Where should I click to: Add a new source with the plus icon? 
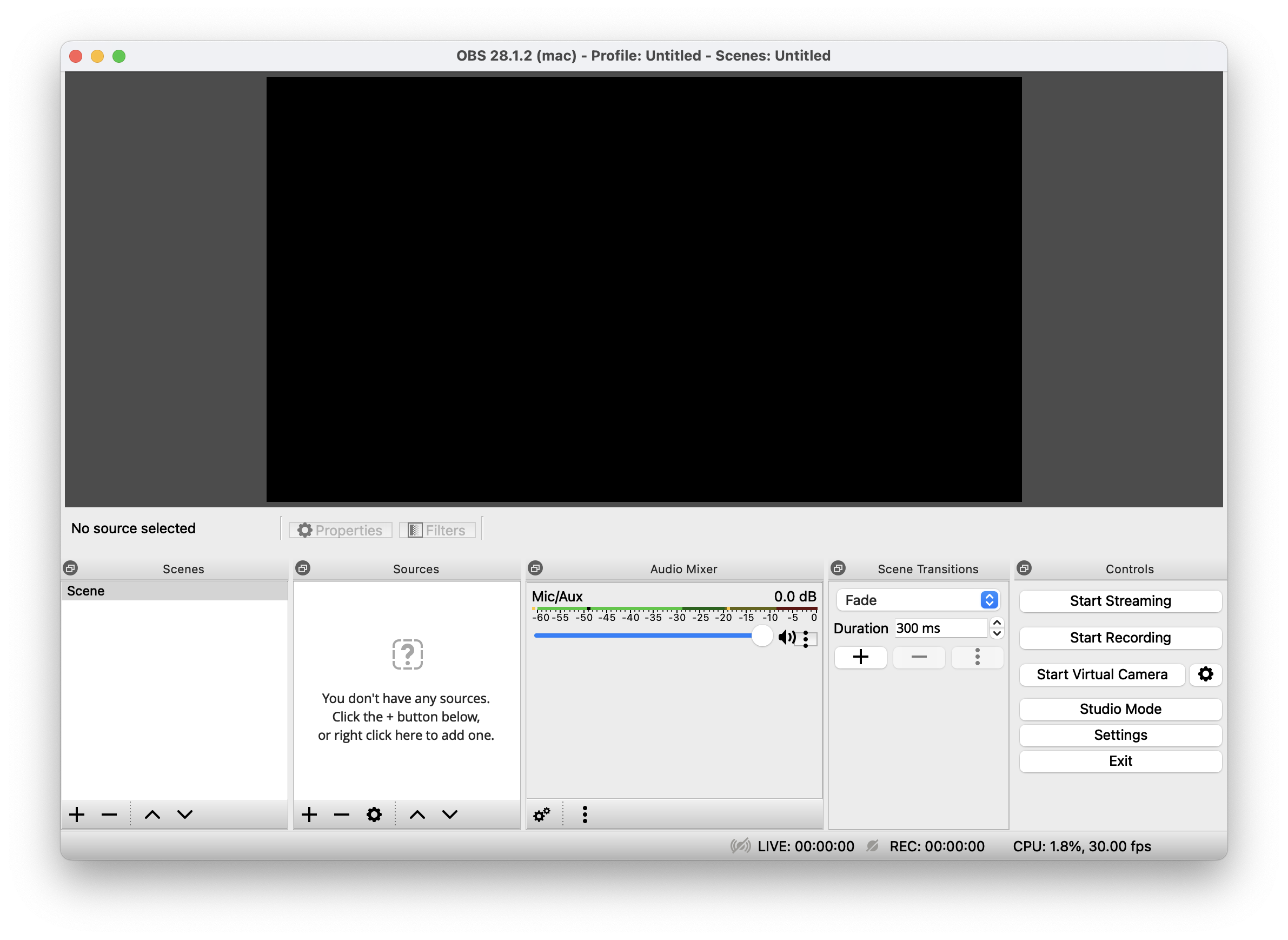tap(309, 814)
